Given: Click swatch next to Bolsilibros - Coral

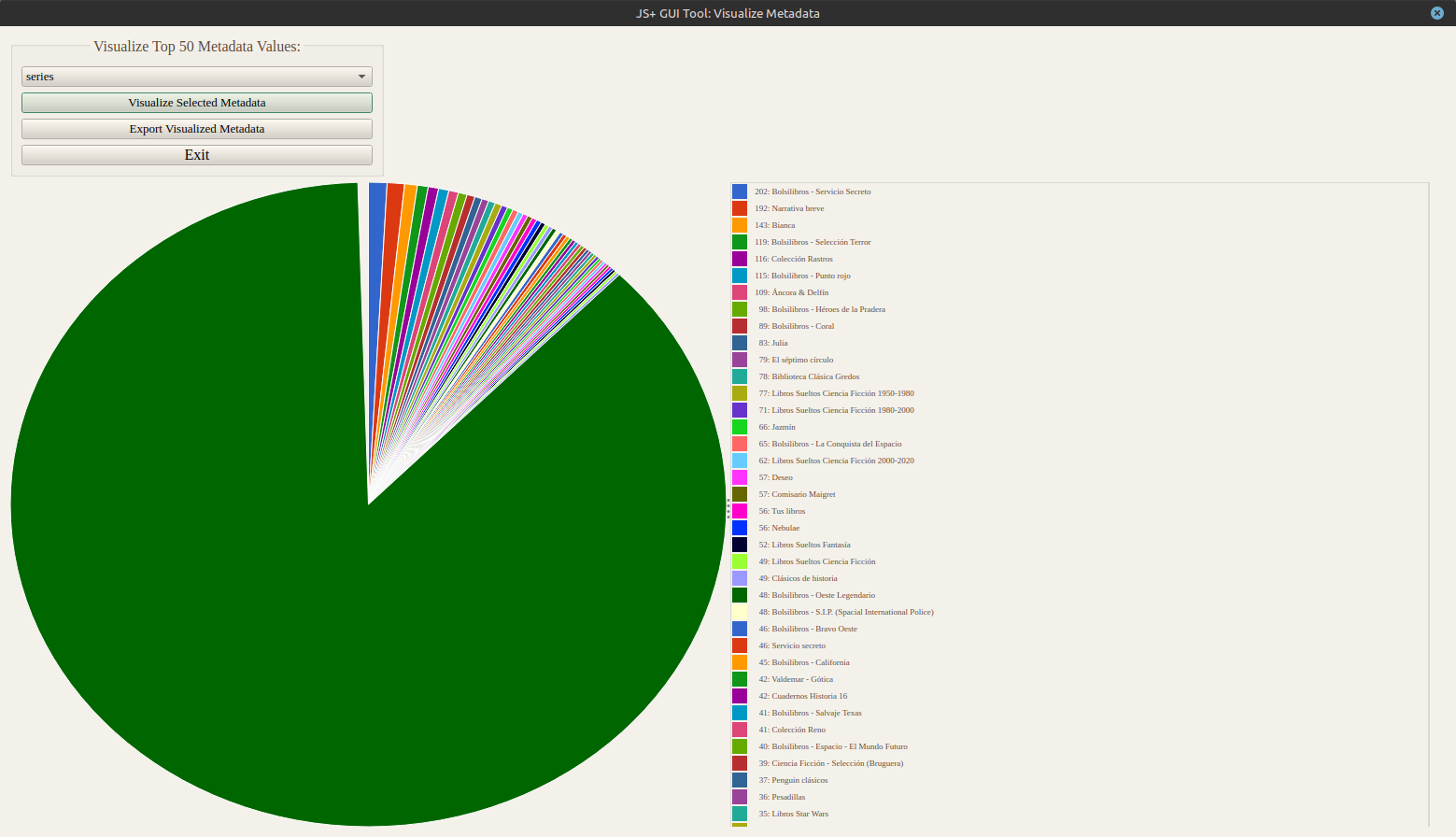Looking at the screenshot, I should coord(740,326).
